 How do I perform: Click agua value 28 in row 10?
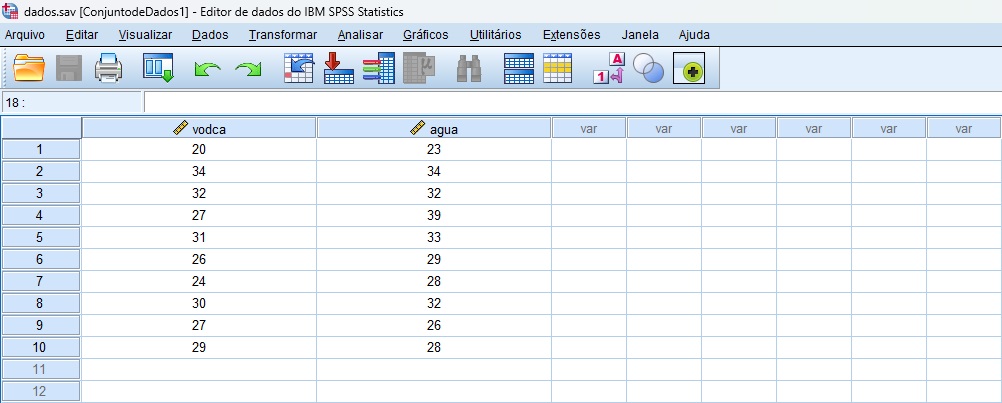[x=434, y=347]
